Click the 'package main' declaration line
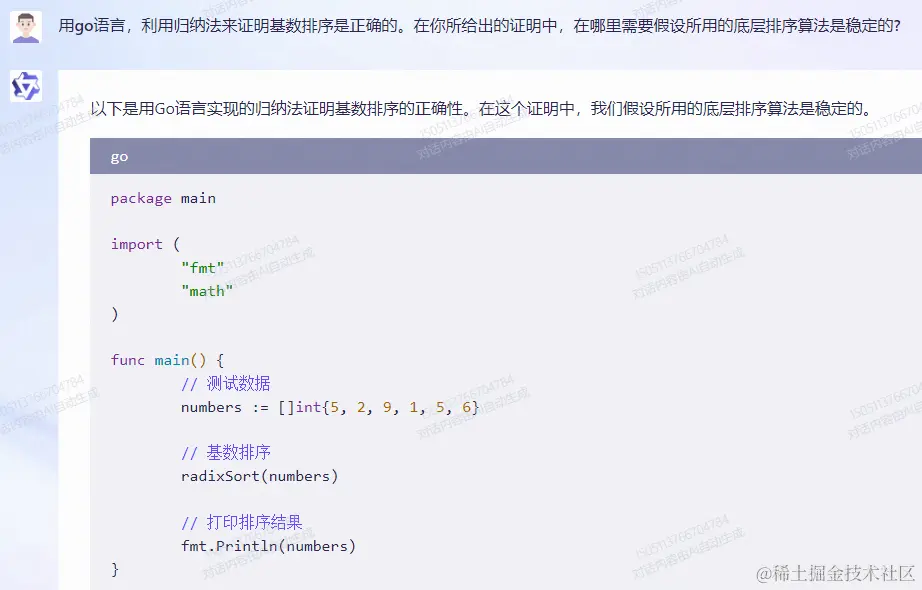The height and width of the screenshot is (590, 922). (163, 197)
